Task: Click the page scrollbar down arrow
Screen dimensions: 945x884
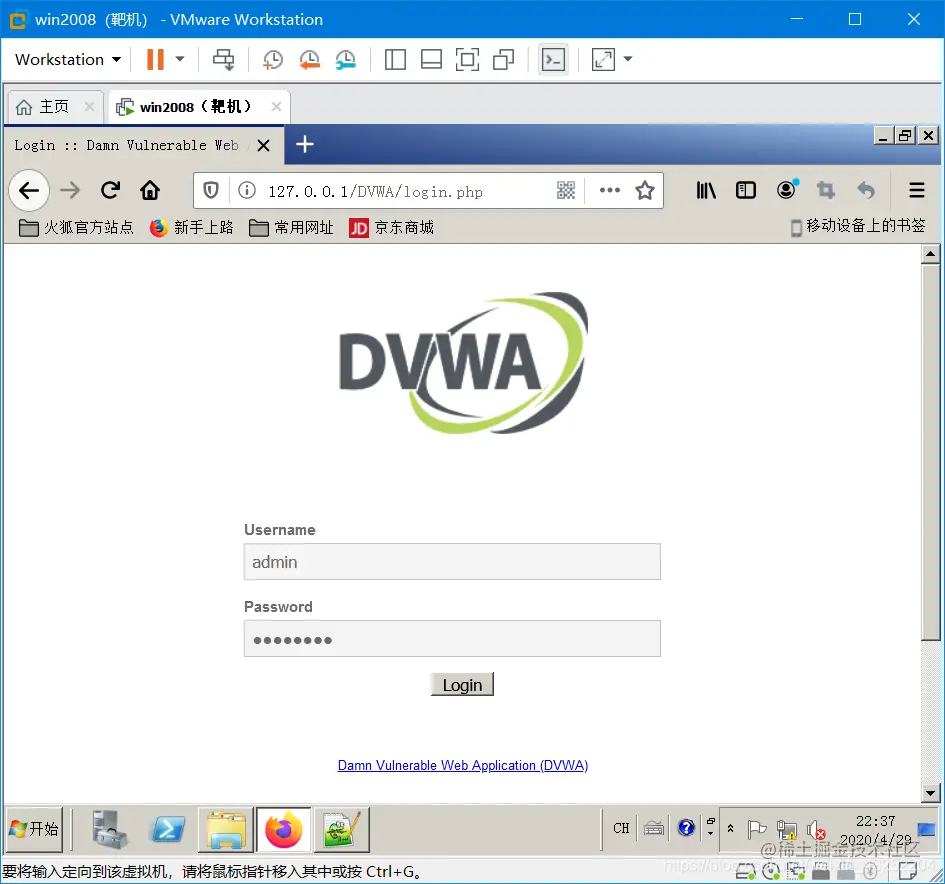Action: point(931,793)
